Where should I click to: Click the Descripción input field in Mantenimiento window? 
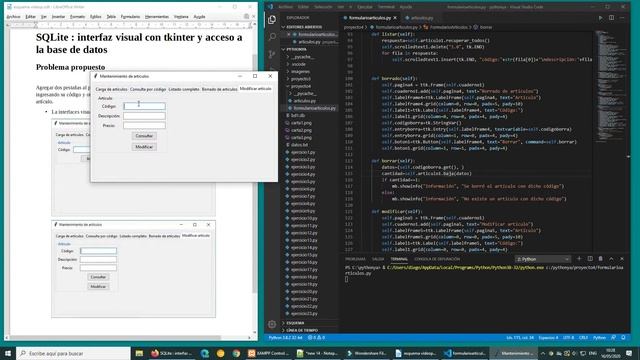144,116
